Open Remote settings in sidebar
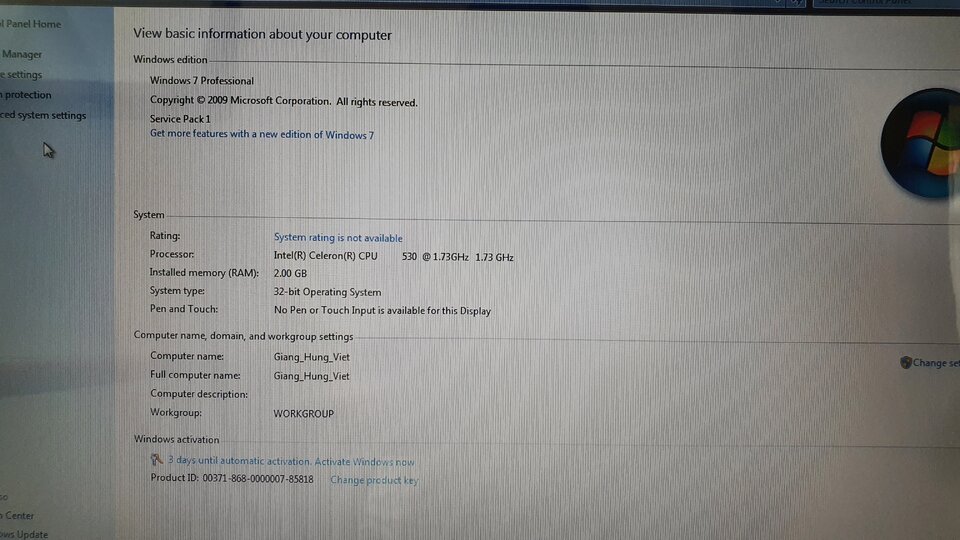 point(21,75)
